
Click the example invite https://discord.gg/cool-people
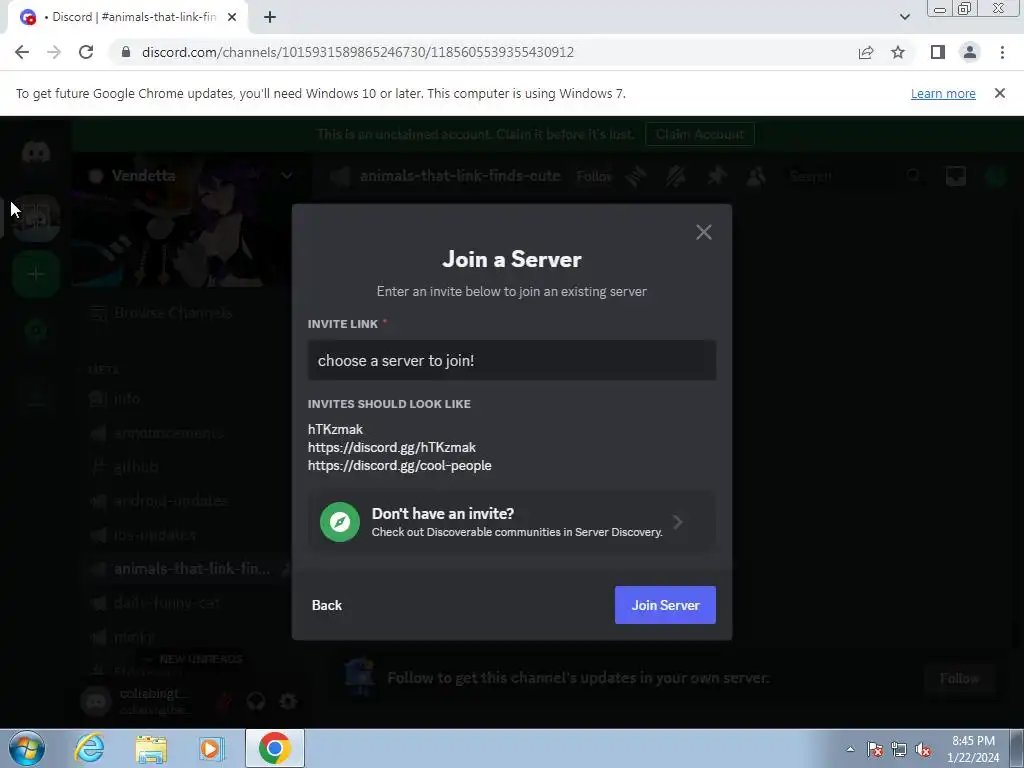pos(400,466)
